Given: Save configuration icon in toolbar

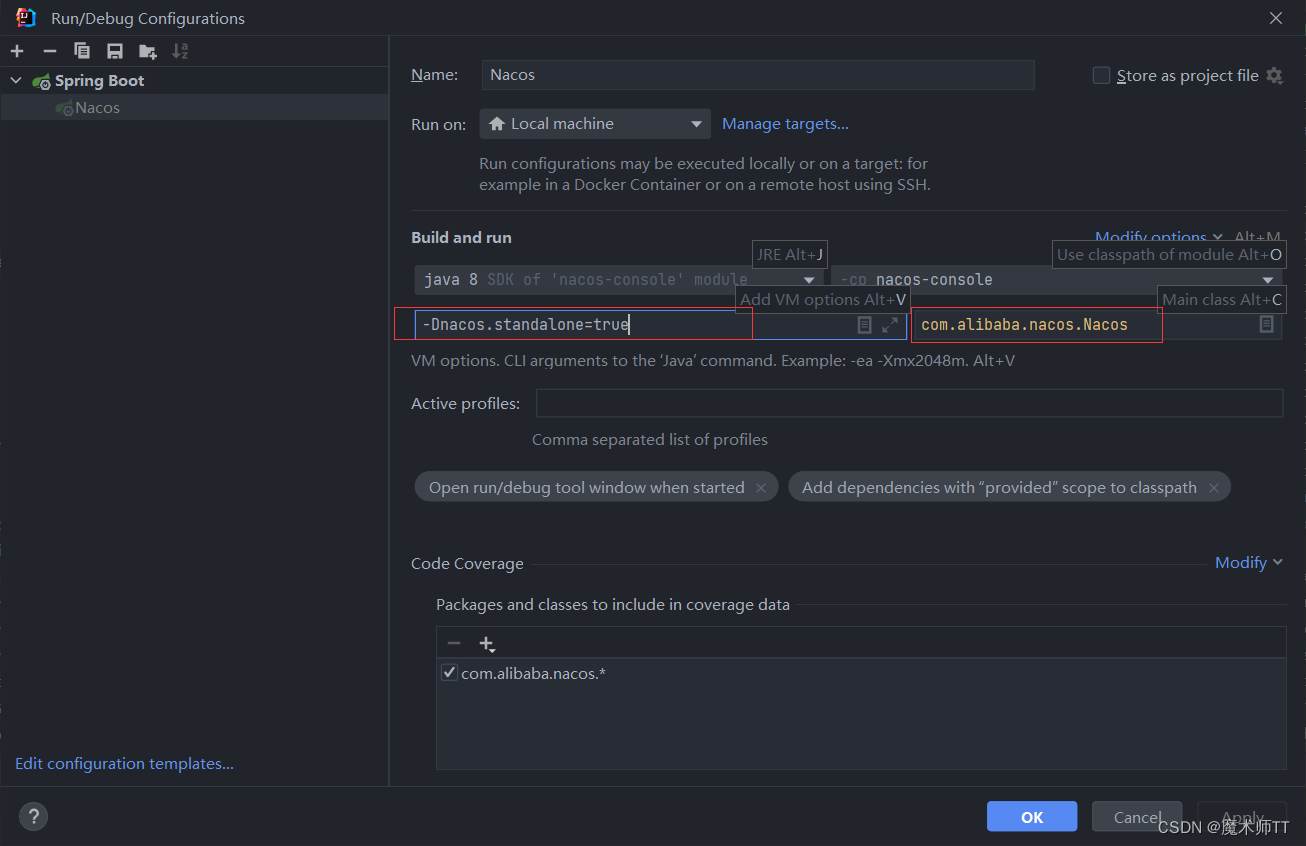Looking at the screenshot, I should tap(115, 51).
